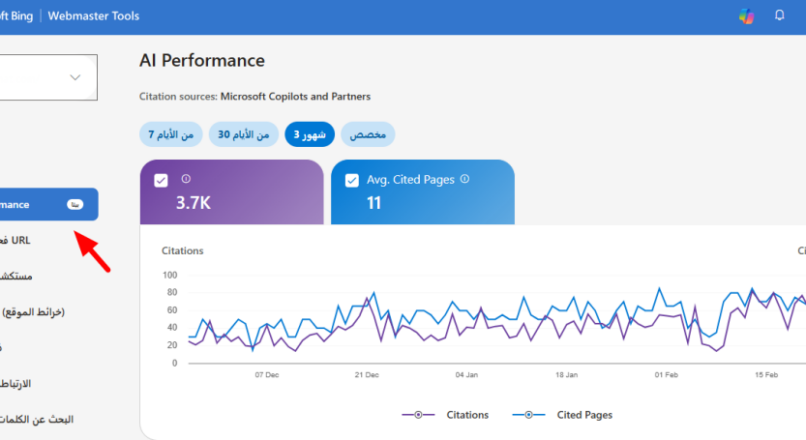This screenshot has width=806, height=440.
Task: Select the 7 days range chip
Action: (x=171, y=135)
